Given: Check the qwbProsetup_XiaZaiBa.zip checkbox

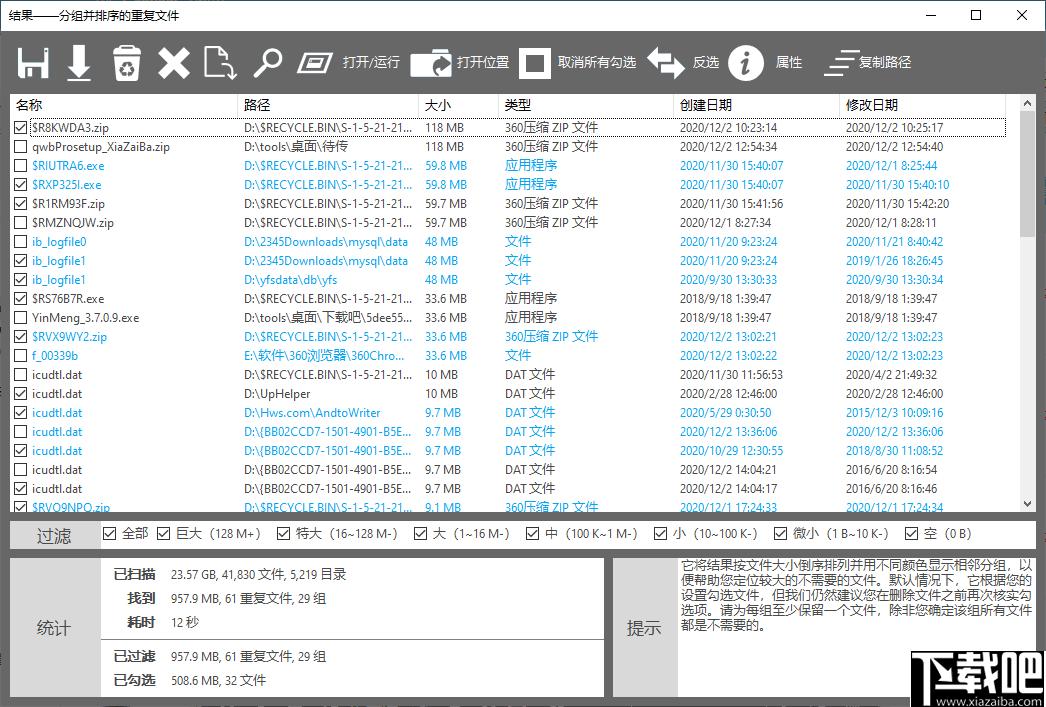Looking at the screenshot, I should (21, 147).
